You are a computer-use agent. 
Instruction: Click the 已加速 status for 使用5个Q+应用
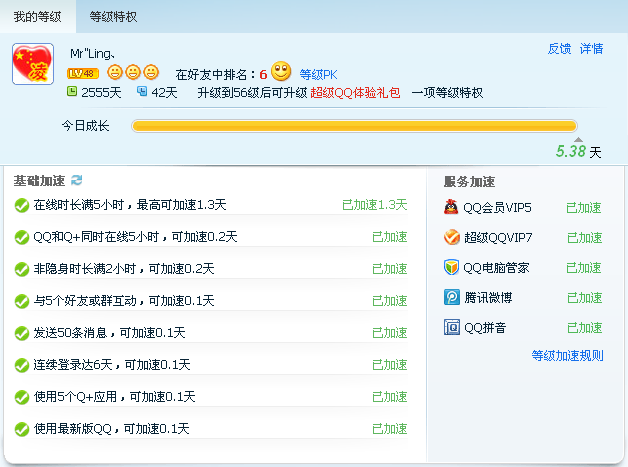[390, 397]
